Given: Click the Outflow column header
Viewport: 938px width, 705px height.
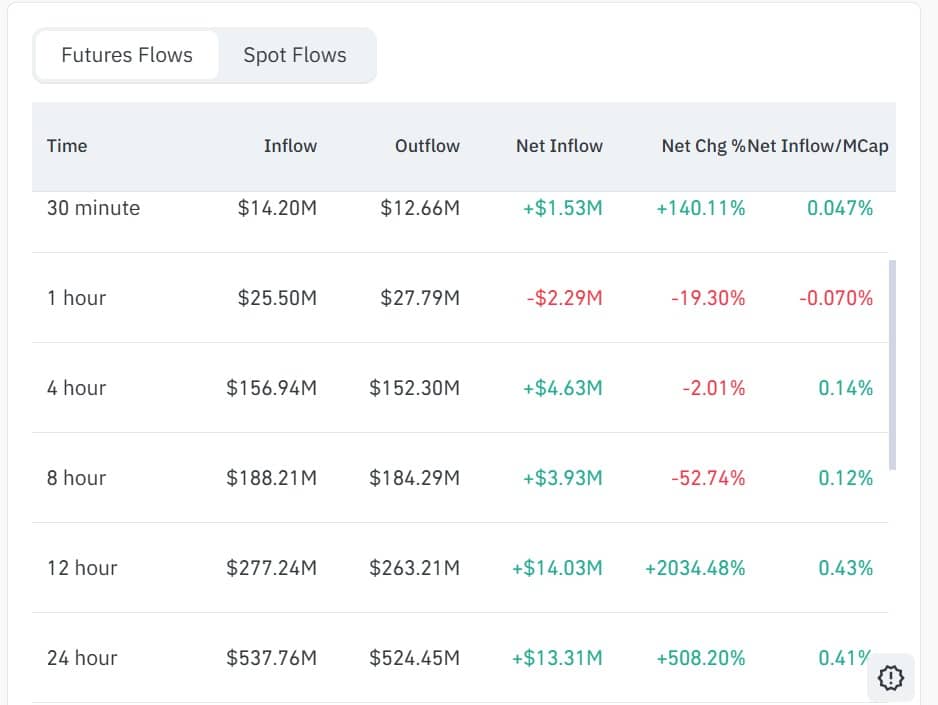Looking at the screenshot, I should click(x=427, y=145).
